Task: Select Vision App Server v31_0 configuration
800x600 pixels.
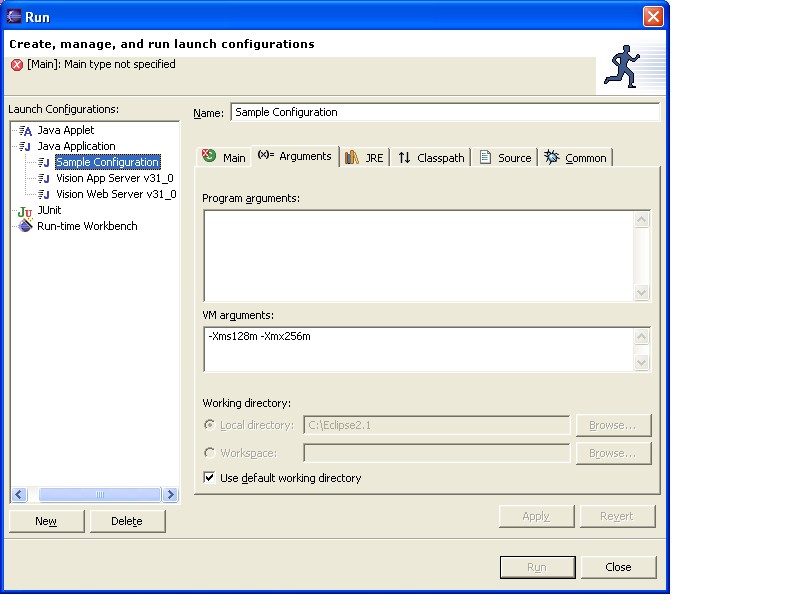Action: pos(115,179)
